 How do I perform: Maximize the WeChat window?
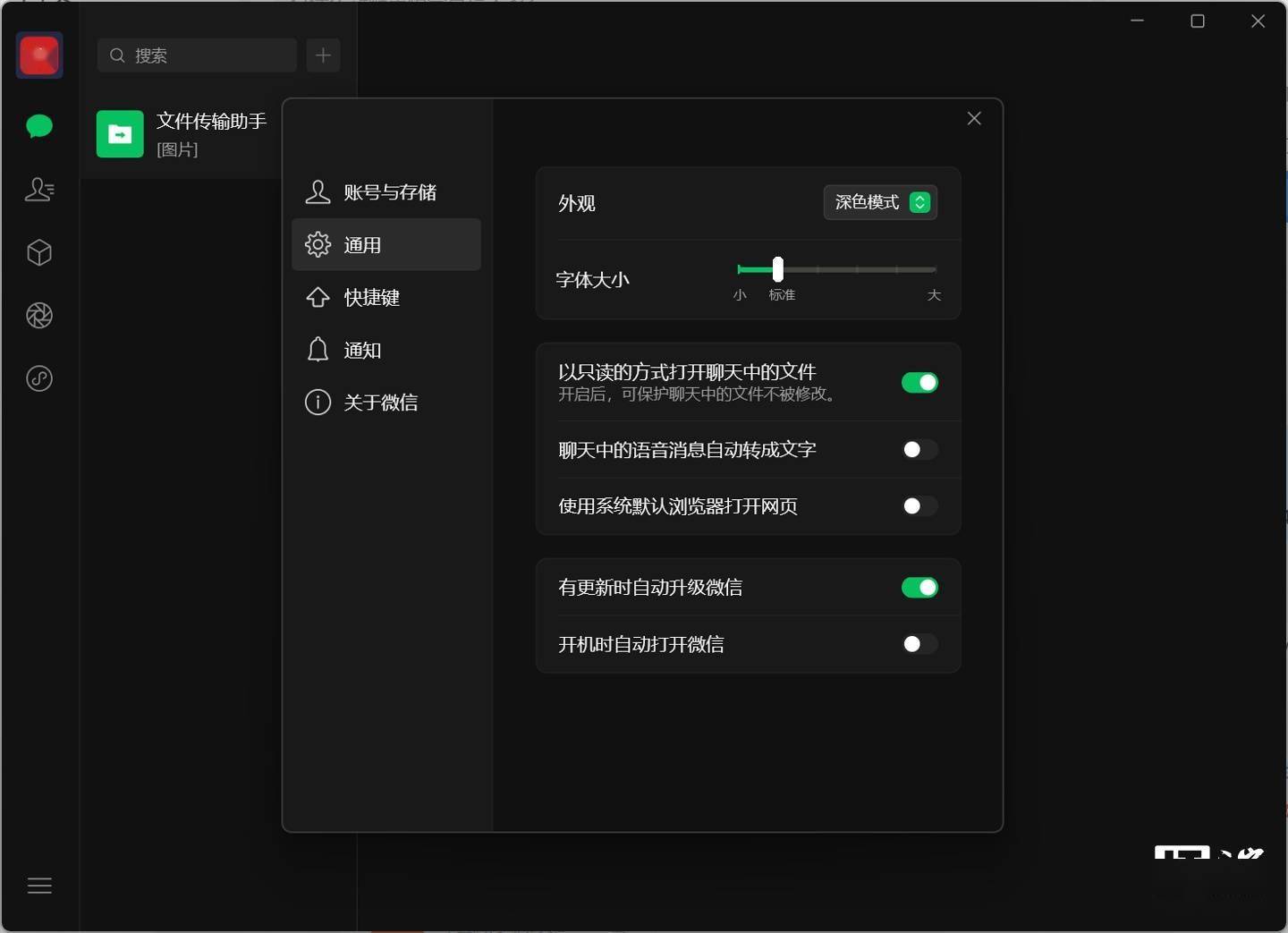click(1198, 21)
